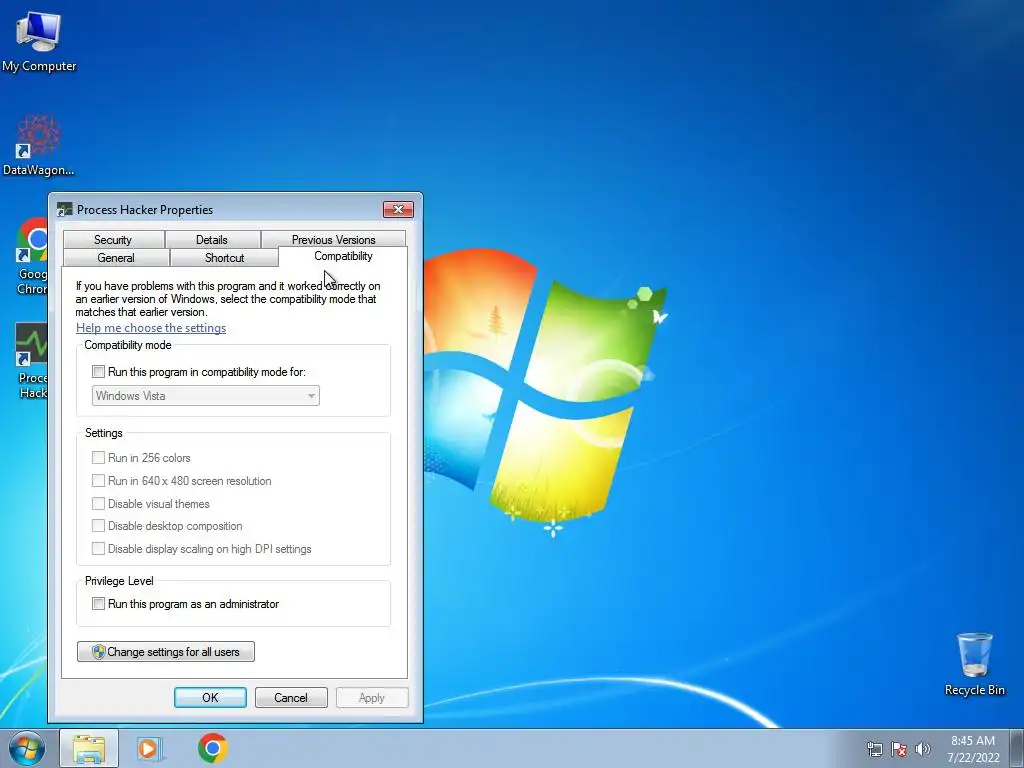Open Google Chrome desktop shortcut
Viewport: 1024px width, 768px height.
coord(31,256)
